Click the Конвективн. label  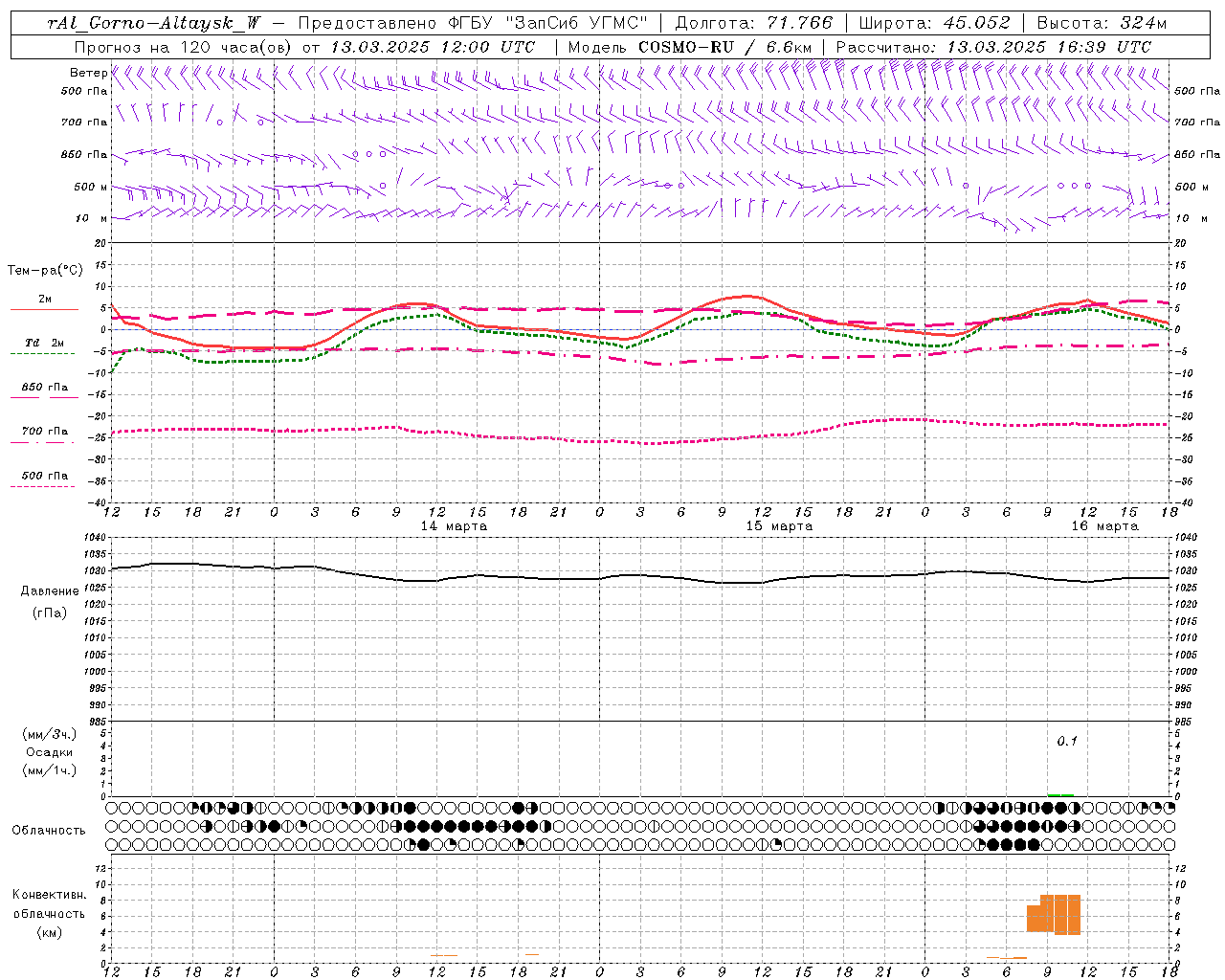point(50,895)
